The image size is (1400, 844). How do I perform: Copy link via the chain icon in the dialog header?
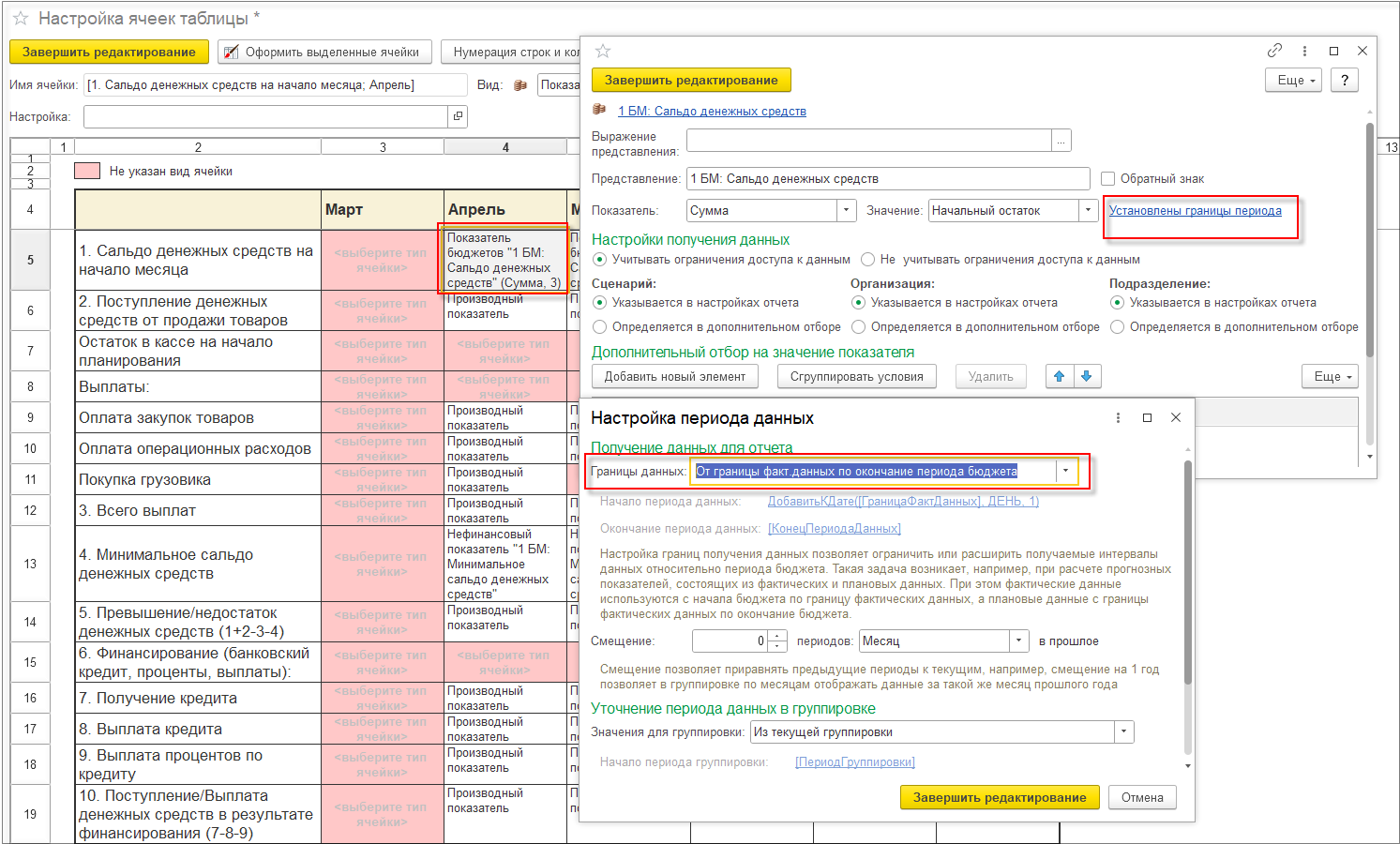1274,51
